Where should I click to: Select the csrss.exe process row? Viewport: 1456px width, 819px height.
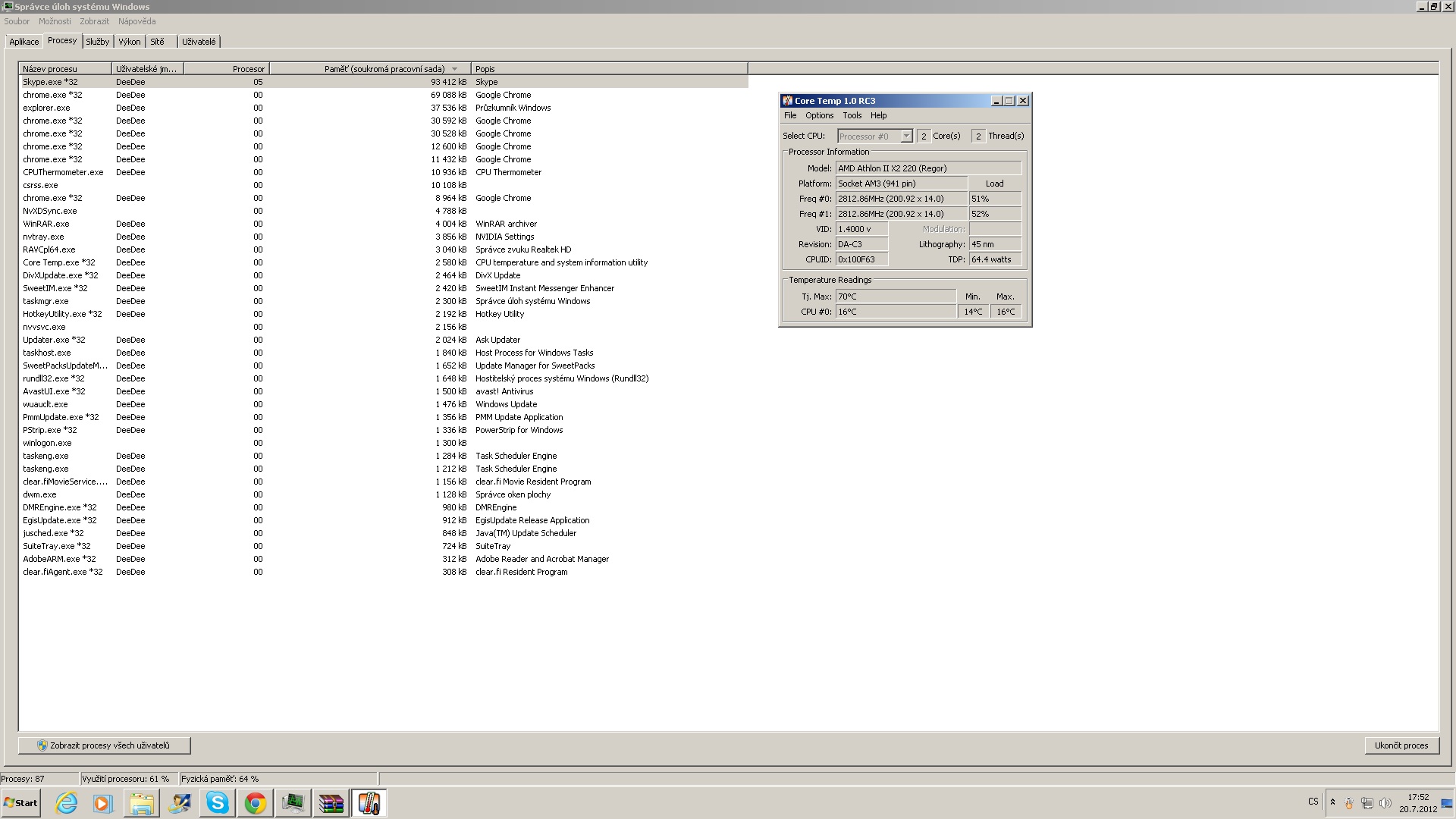pos(384,185)
